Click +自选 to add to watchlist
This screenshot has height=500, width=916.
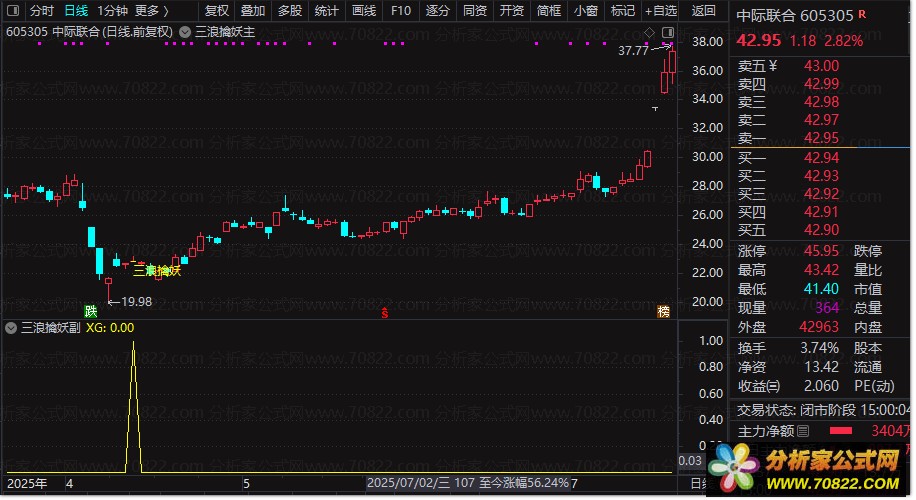click(660, 11)
